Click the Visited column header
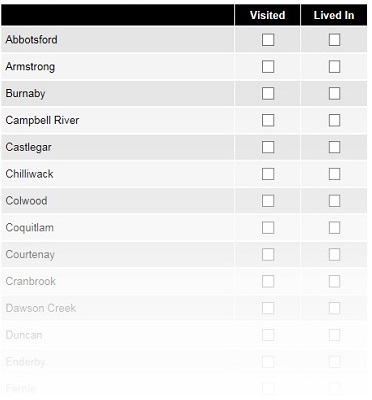The height and width of the screenshot is (400, 372). 267,15
